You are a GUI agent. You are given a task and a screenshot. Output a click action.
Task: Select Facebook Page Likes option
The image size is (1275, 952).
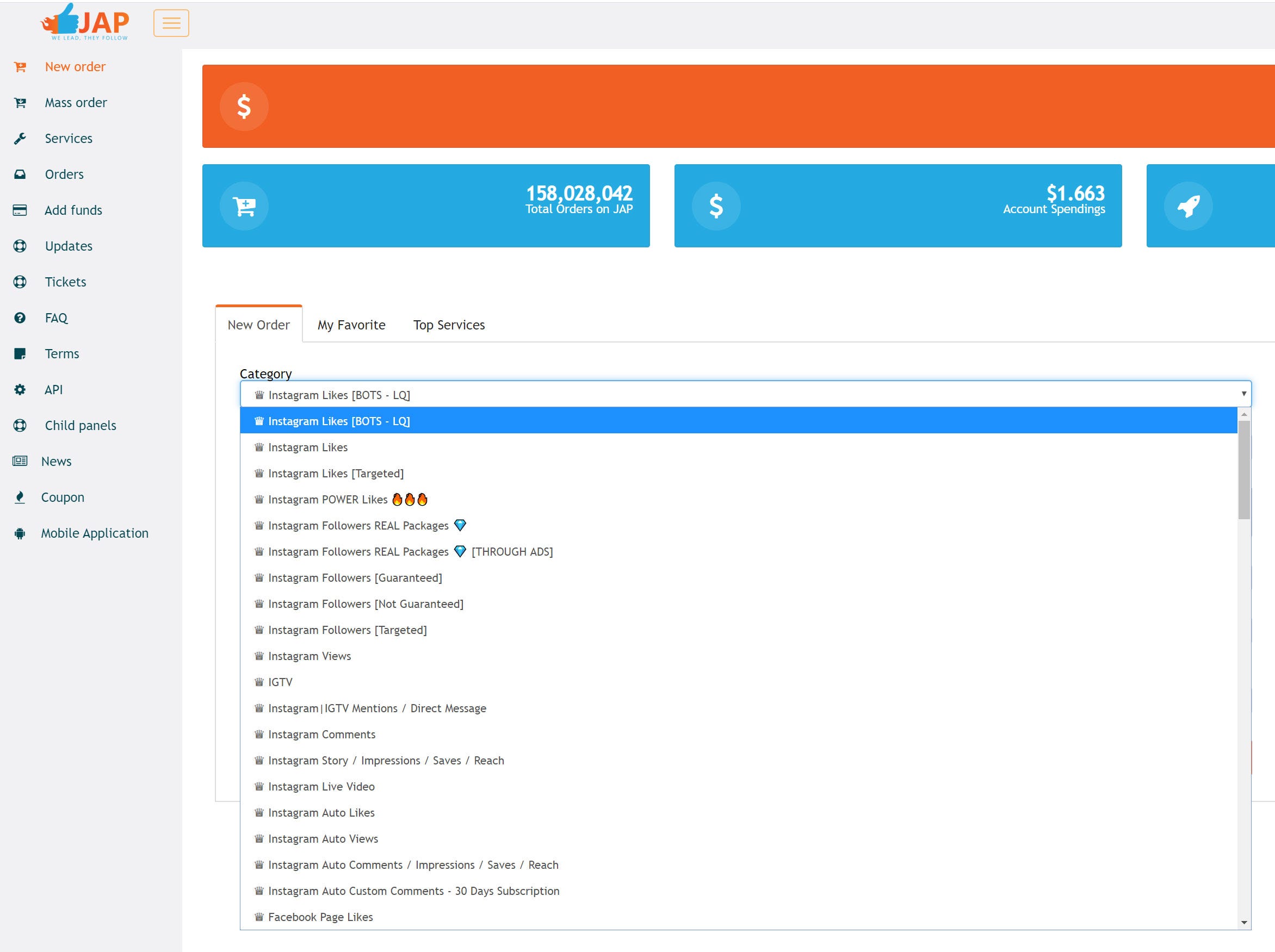pyautogui.click(x=739, y=917)
